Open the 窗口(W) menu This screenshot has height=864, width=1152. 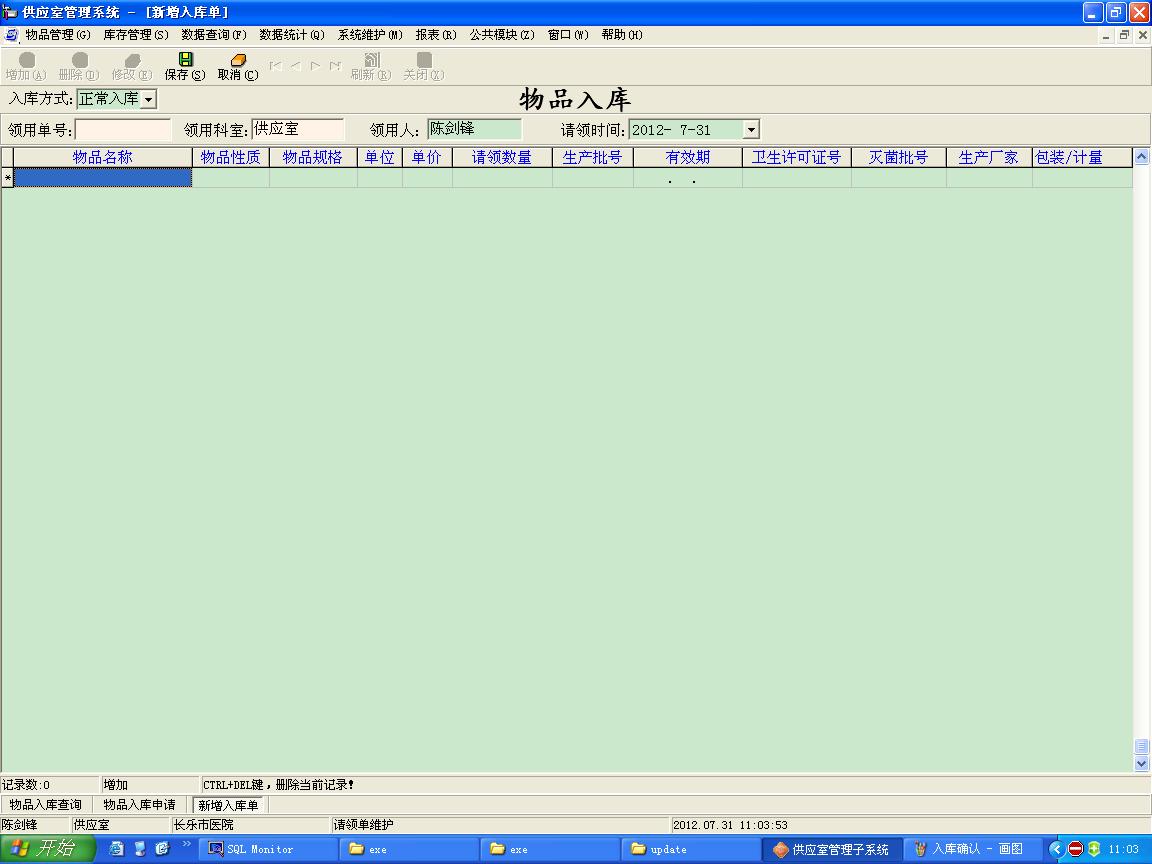pyautogui.click(x=568, y=35)
